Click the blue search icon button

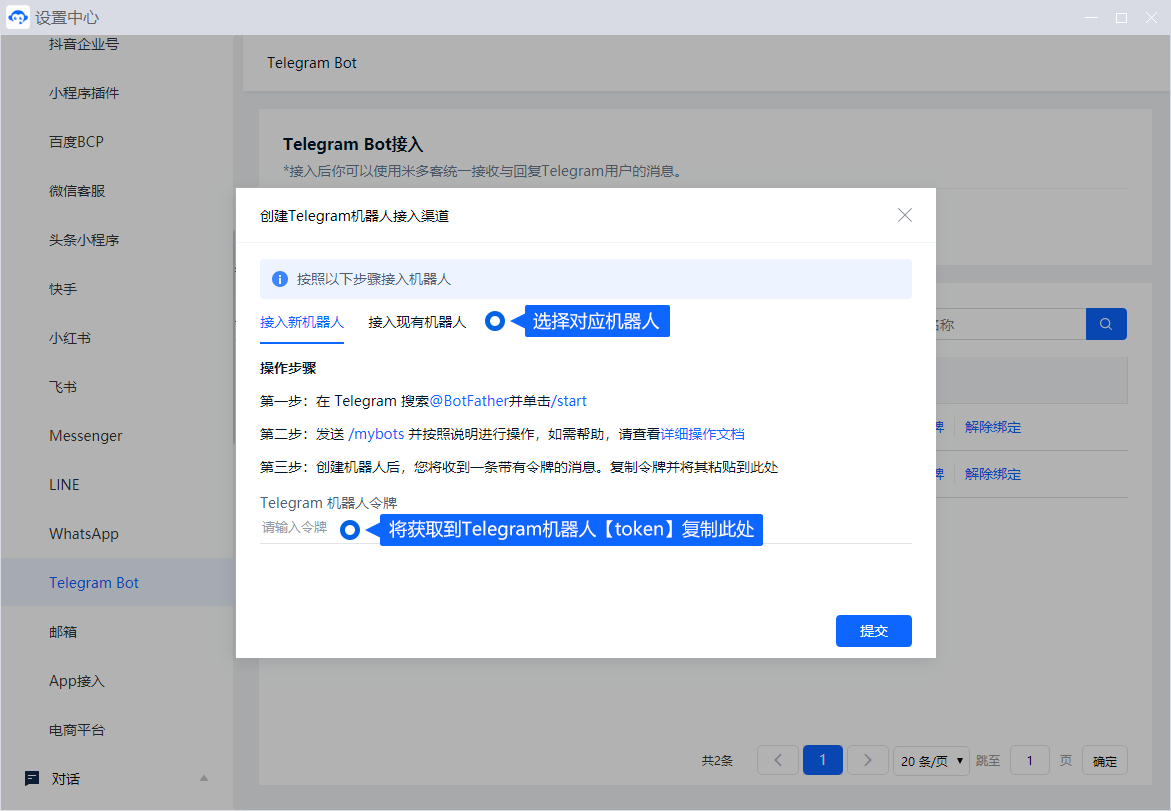[x=1106, y=324]
